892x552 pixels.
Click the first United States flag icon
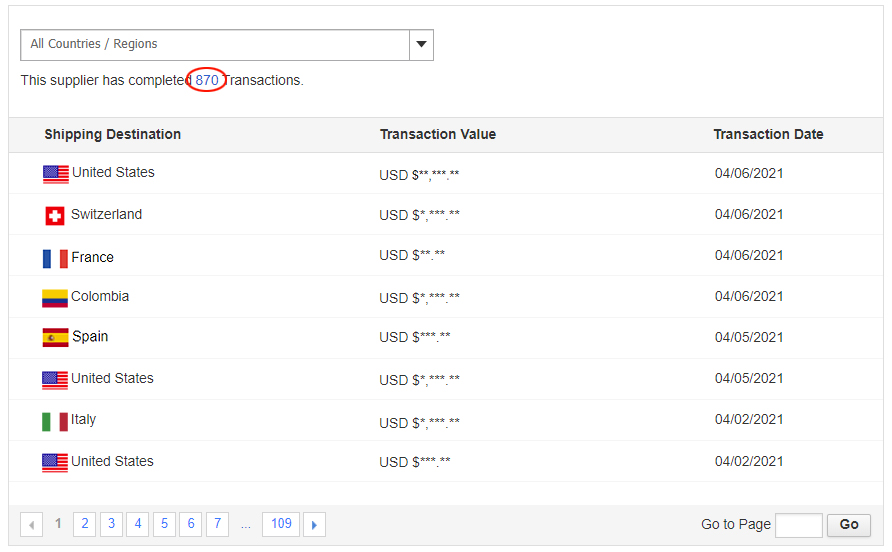point(56,174)
